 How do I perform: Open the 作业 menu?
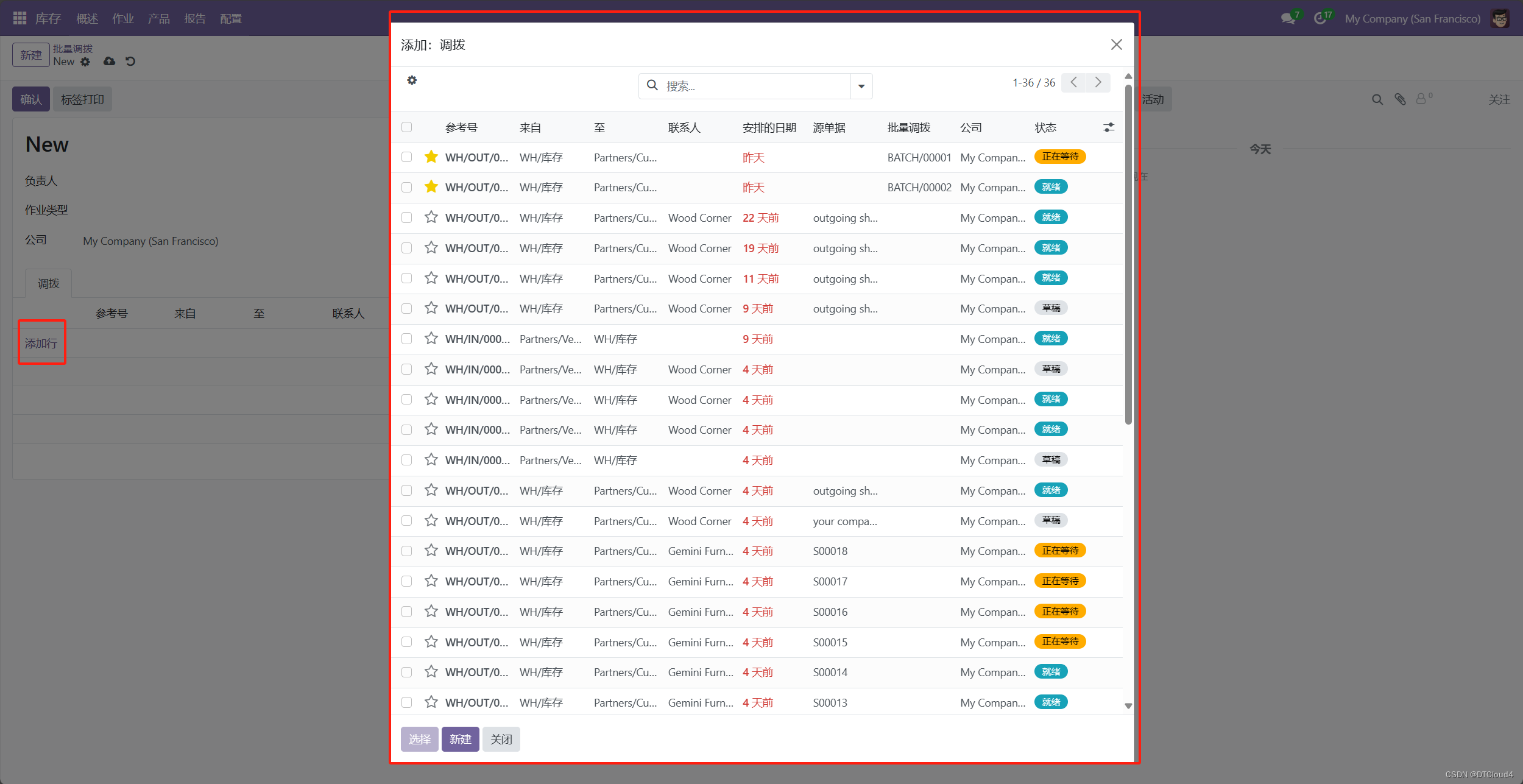(122, 18)
